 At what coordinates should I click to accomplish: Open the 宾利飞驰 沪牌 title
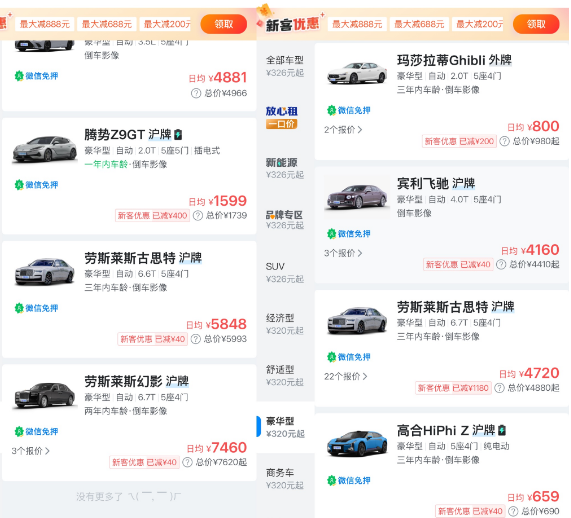click(436, 183)
